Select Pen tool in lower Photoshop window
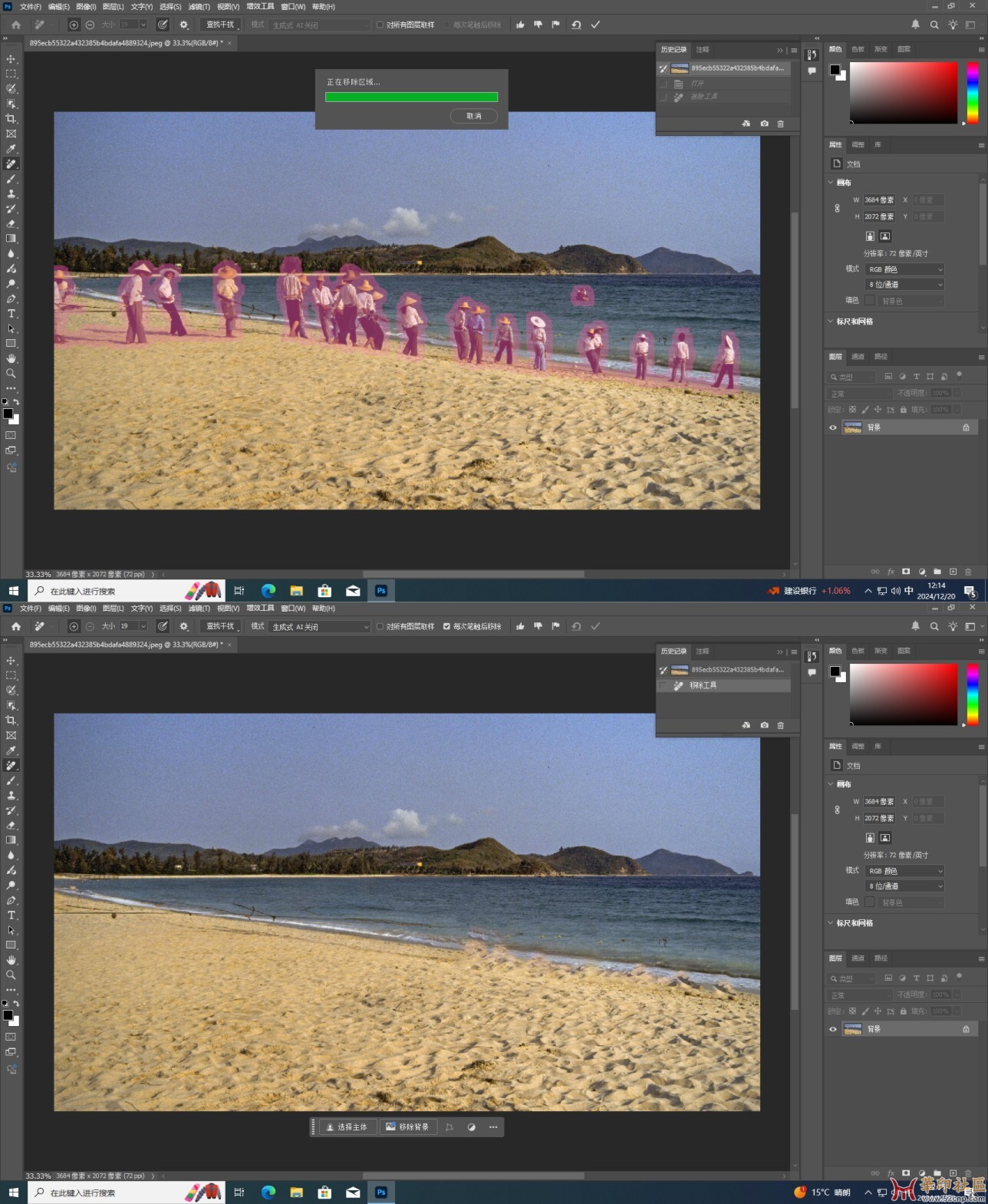Viewport: 988px width, 1204px height. 11,900
